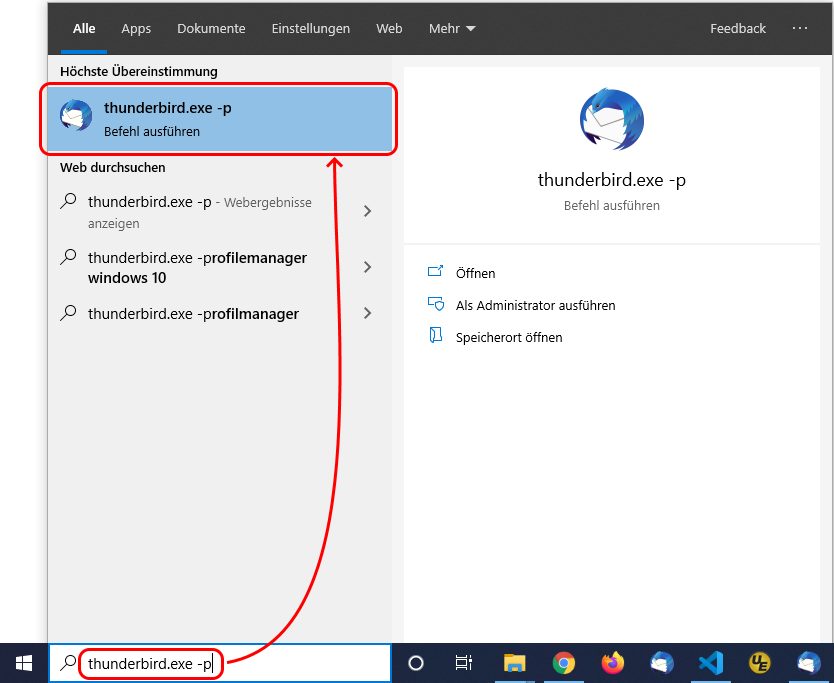Switch to the Einstellungen tab
This screenshot has height=683, width=834.
click(x=310, y=29)
